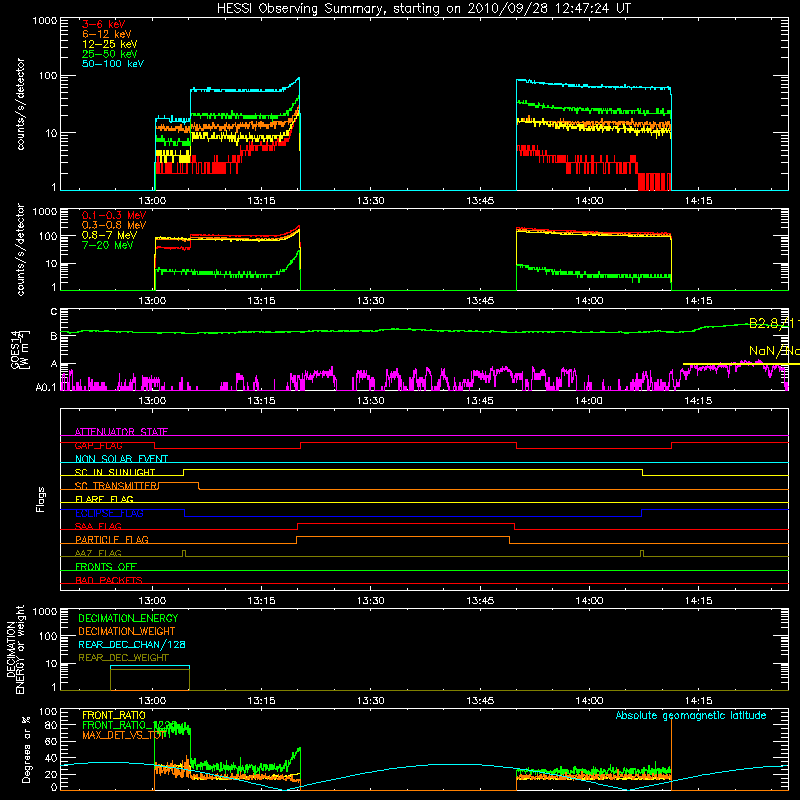
Task: Pick the blue ECLIPSE_FLAG label
Action: 109,513
